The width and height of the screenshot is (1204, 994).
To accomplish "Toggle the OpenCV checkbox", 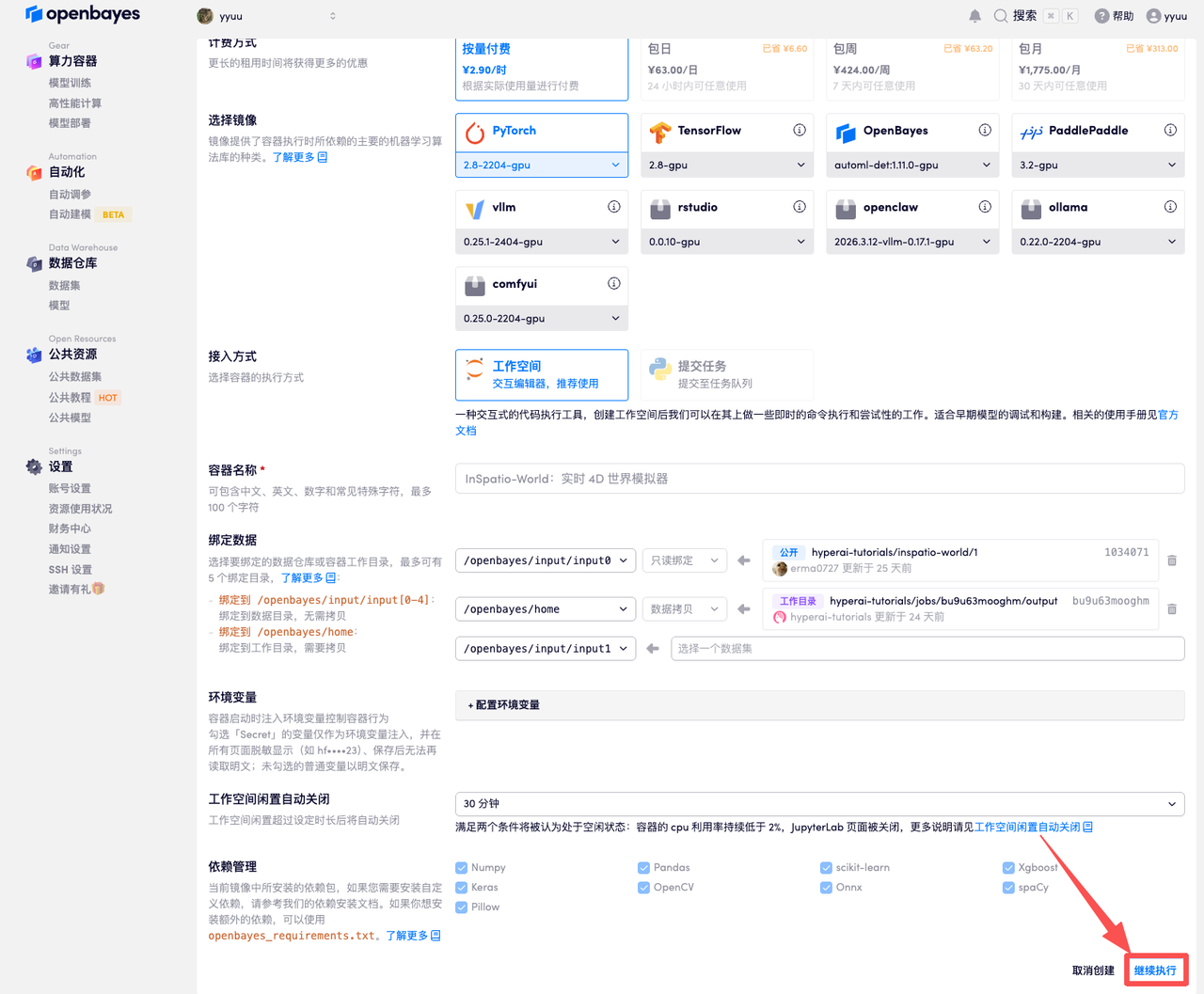I will coord(643,888).
